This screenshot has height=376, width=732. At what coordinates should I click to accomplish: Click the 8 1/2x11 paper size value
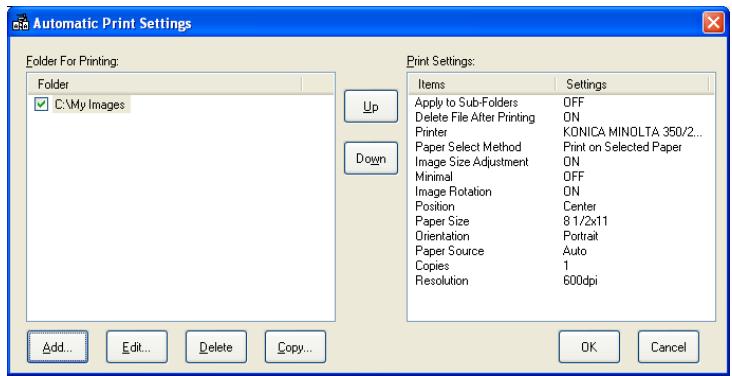coord(585,221)
